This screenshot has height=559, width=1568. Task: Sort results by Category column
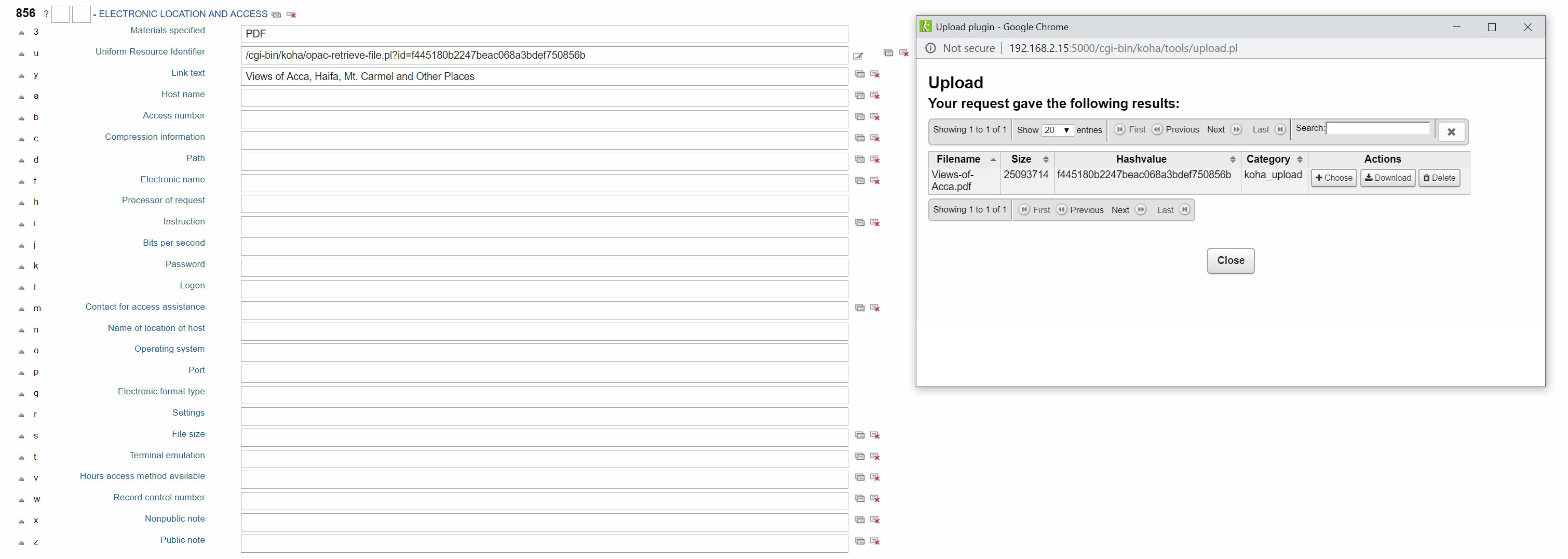click(1274, 159)
